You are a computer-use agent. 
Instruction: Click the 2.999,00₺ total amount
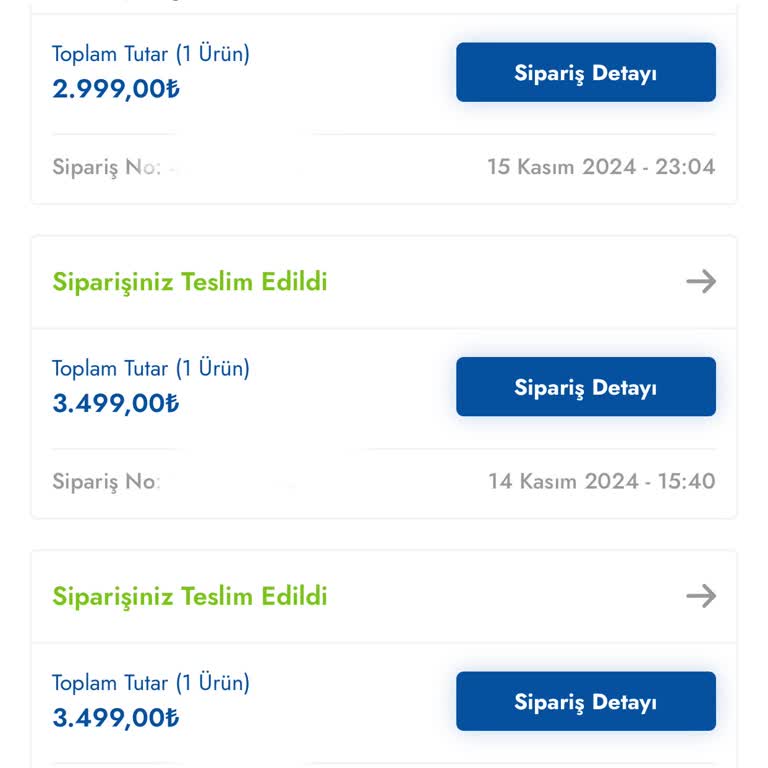tap(116, 89)
